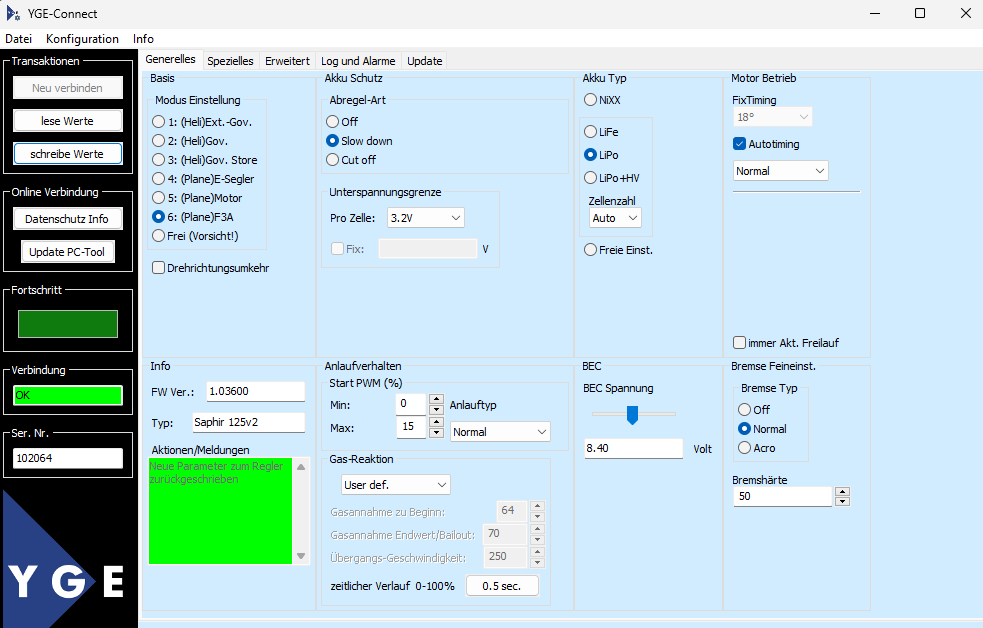The width and height of the screenshot is (983, 628).
Task: Expand the Gas-Reaktion User def. dropdown
Action: coord(396,485)
